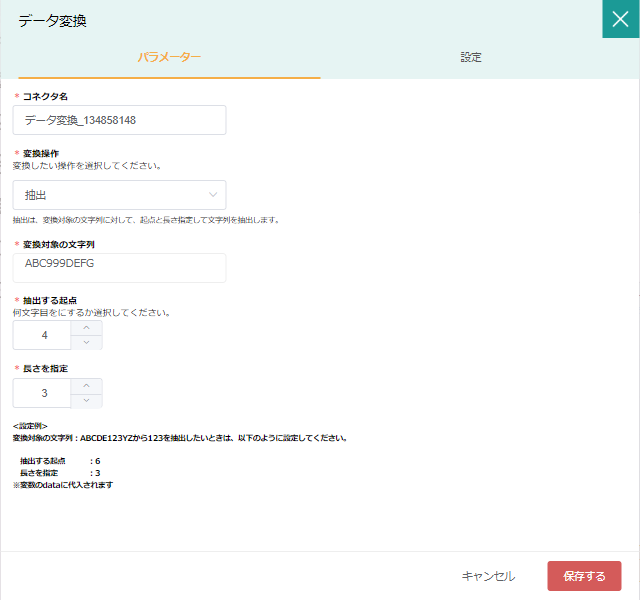The image size is (640, 600).
Task: Open the 設定 tab
Action: pyautogui.click(x=471, y=57)
